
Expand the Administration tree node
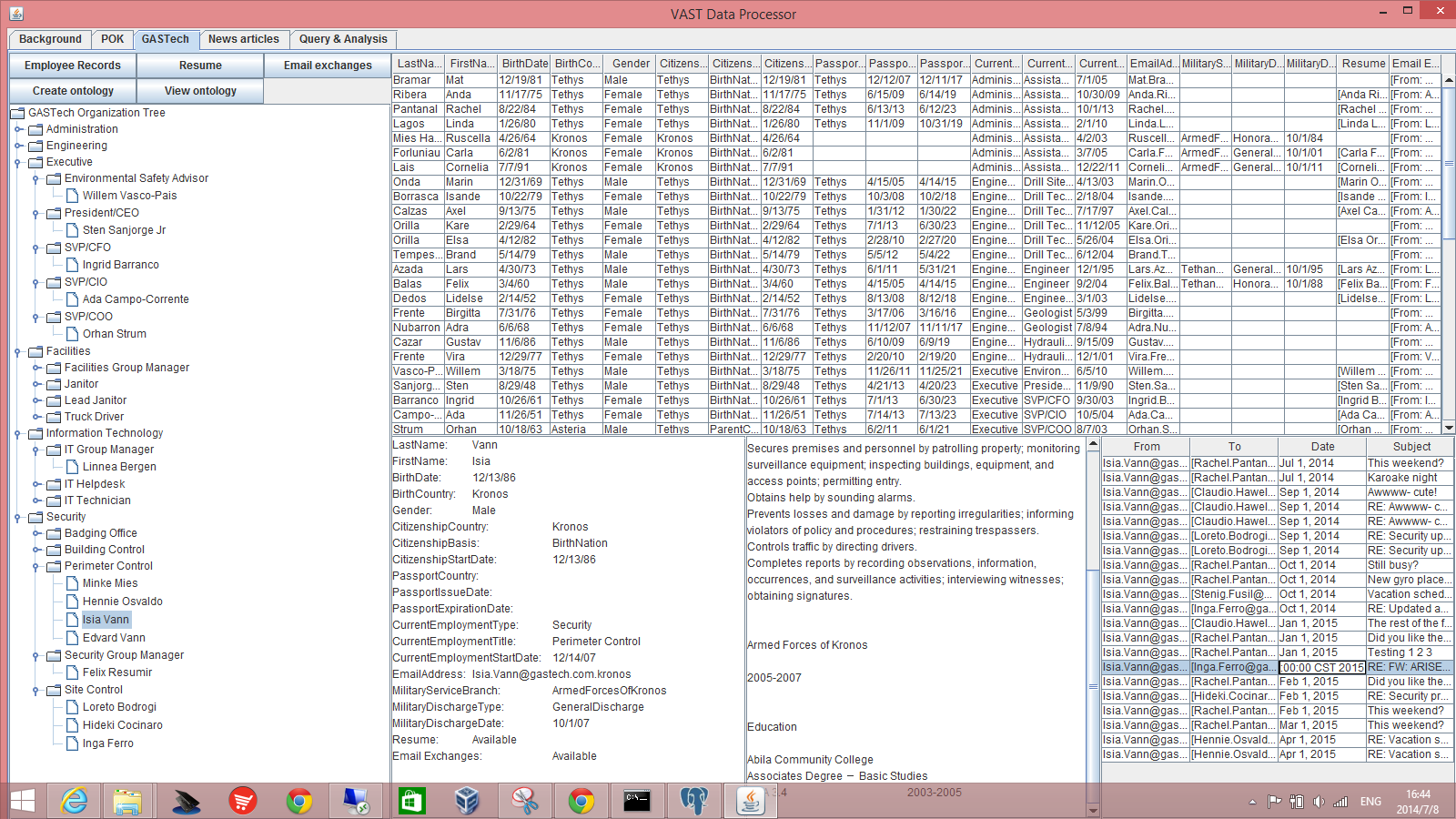click(18, 129)
